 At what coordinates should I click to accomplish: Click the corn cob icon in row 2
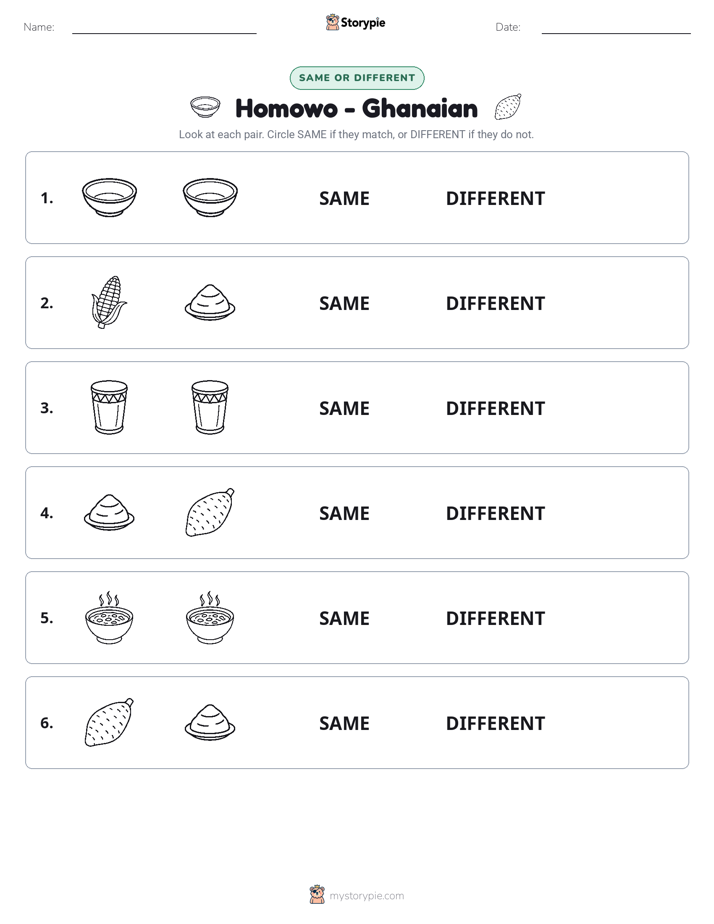pyautogui.click(x=109, y=302)
